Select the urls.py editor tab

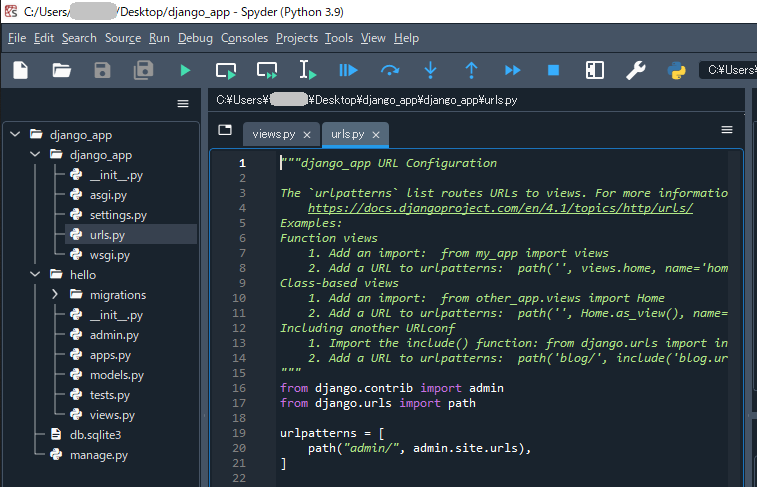point(348,134)
